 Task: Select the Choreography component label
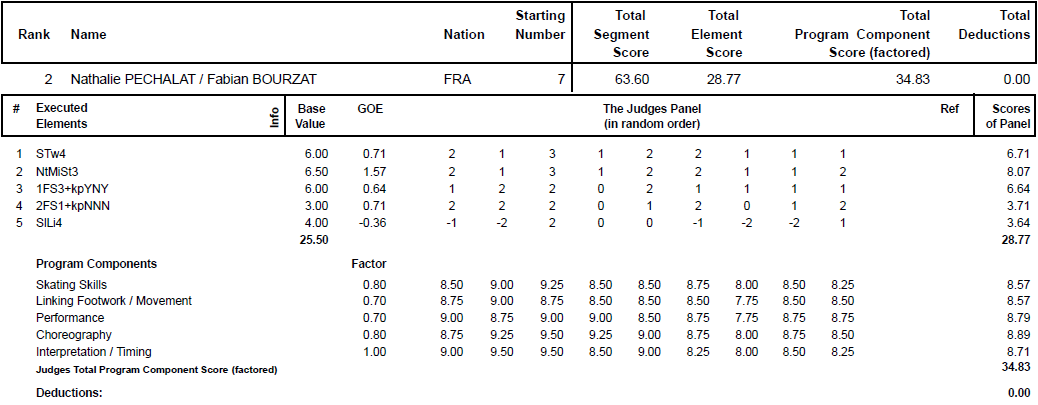pyautogui.click(x=73, y=335)
